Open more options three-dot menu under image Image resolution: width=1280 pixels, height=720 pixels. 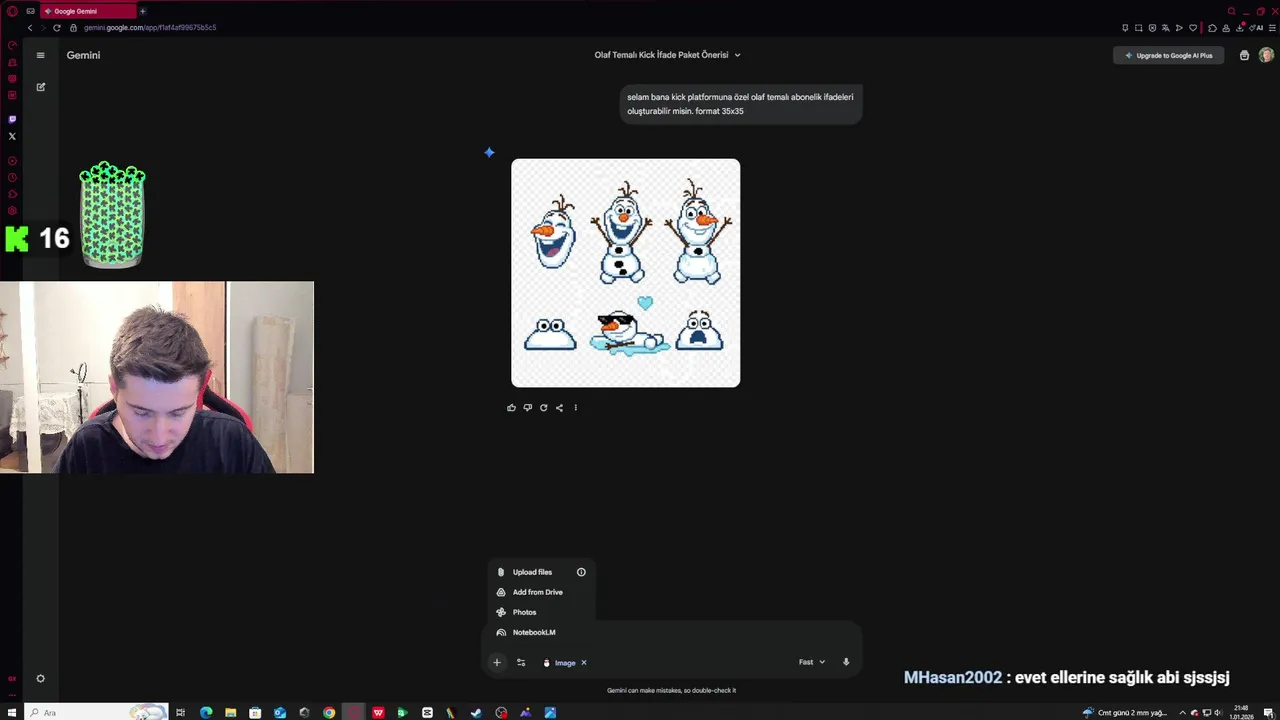coord(575,407)
